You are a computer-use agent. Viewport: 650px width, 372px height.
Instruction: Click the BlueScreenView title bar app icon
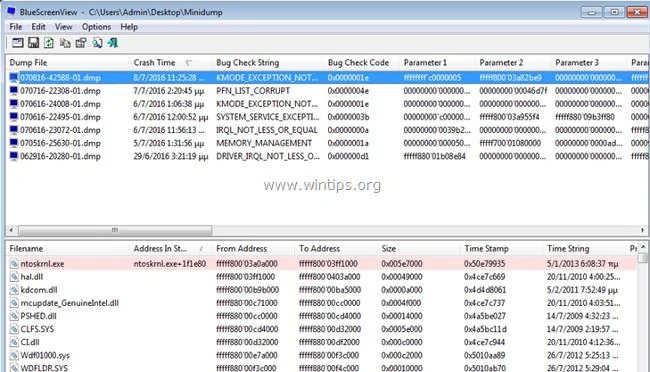11,12
